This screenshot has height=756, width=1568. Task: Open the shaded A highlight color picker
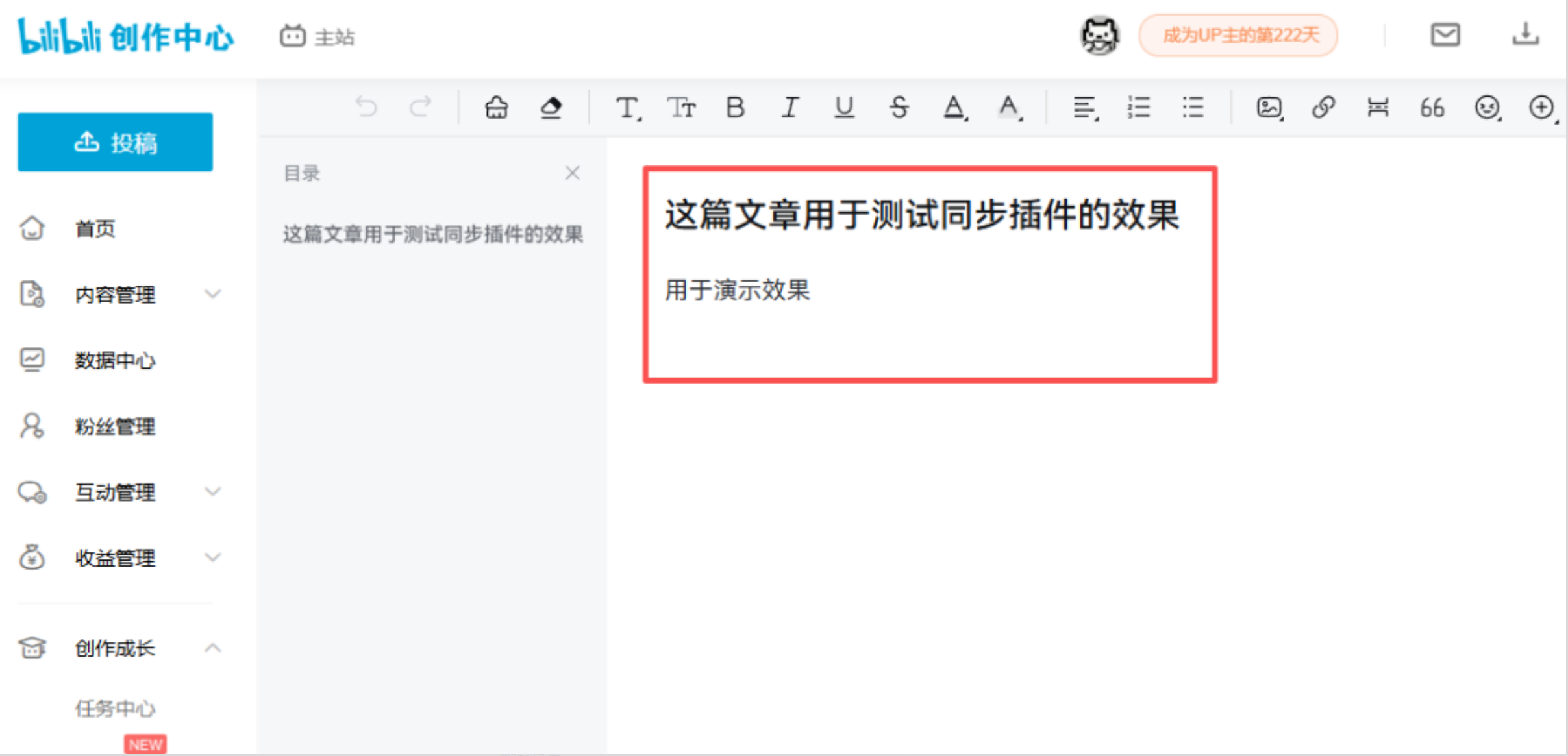pyautogui.click(x=1010, y=108)
